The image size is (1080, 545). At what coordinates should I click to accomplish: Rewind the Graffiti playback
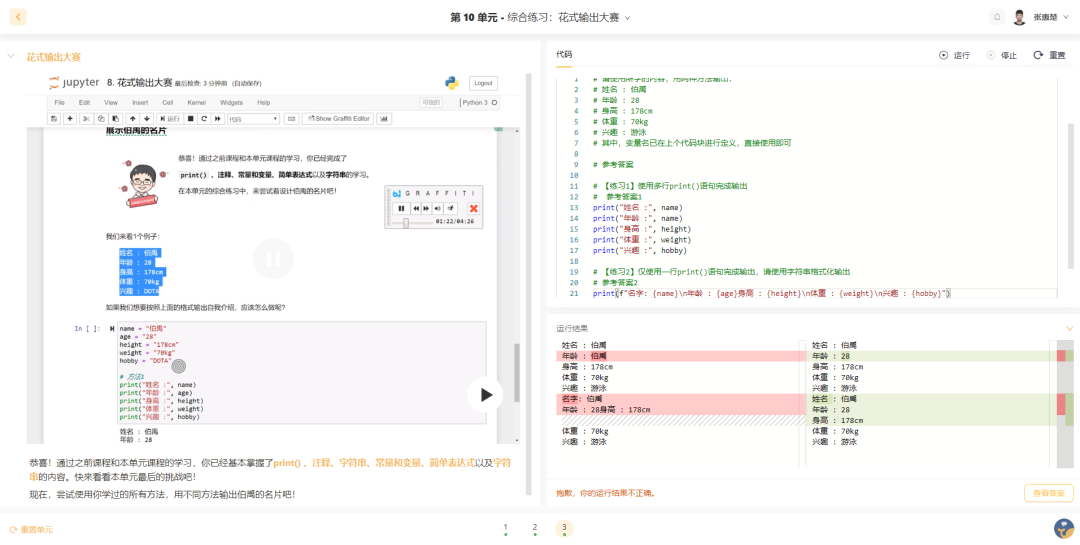[x=416, y=208]
